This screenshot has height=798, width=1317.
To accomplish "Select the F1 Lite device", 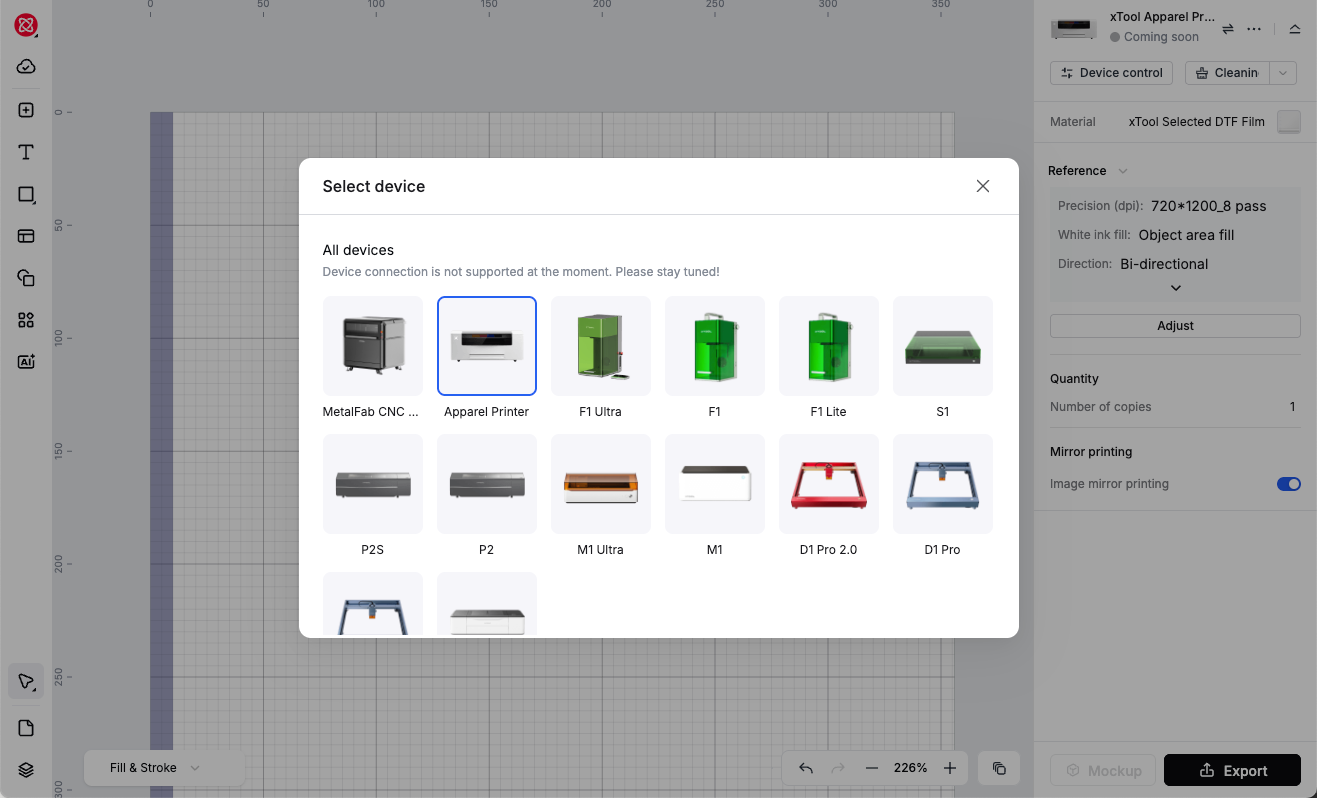I will click(x=829, y=346).
